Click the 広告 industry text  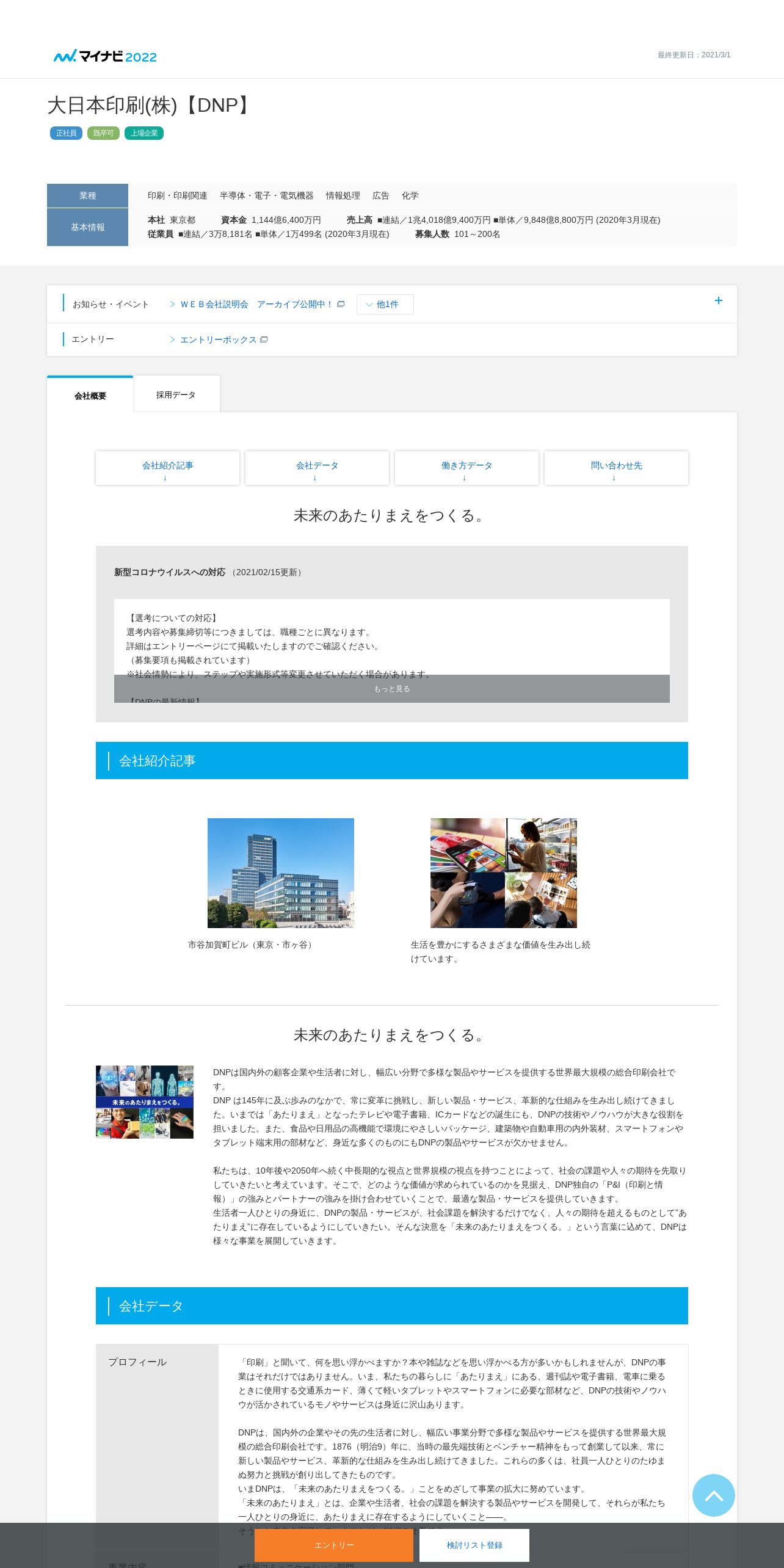pos(381,195)
